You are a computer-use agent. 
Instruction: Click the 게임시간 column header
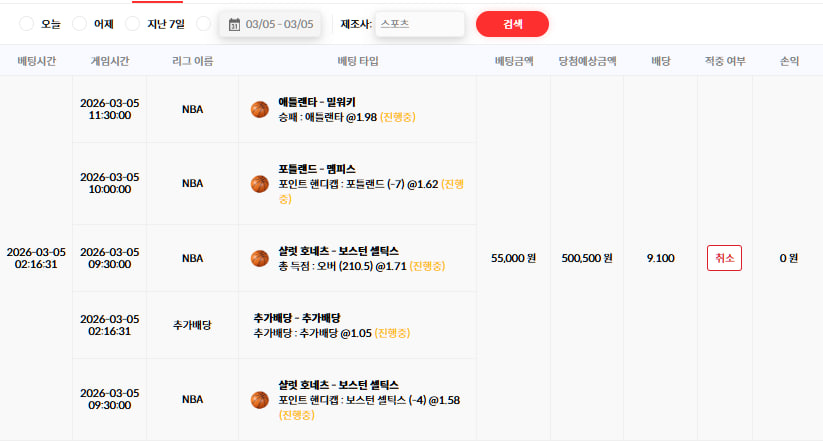point(110,61)
